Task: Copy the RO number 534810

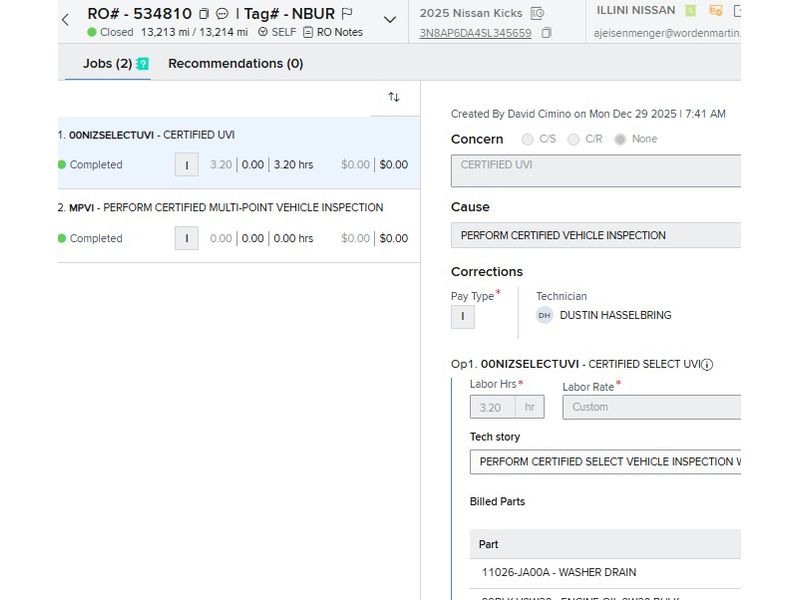Action: [x=204, y=14]
